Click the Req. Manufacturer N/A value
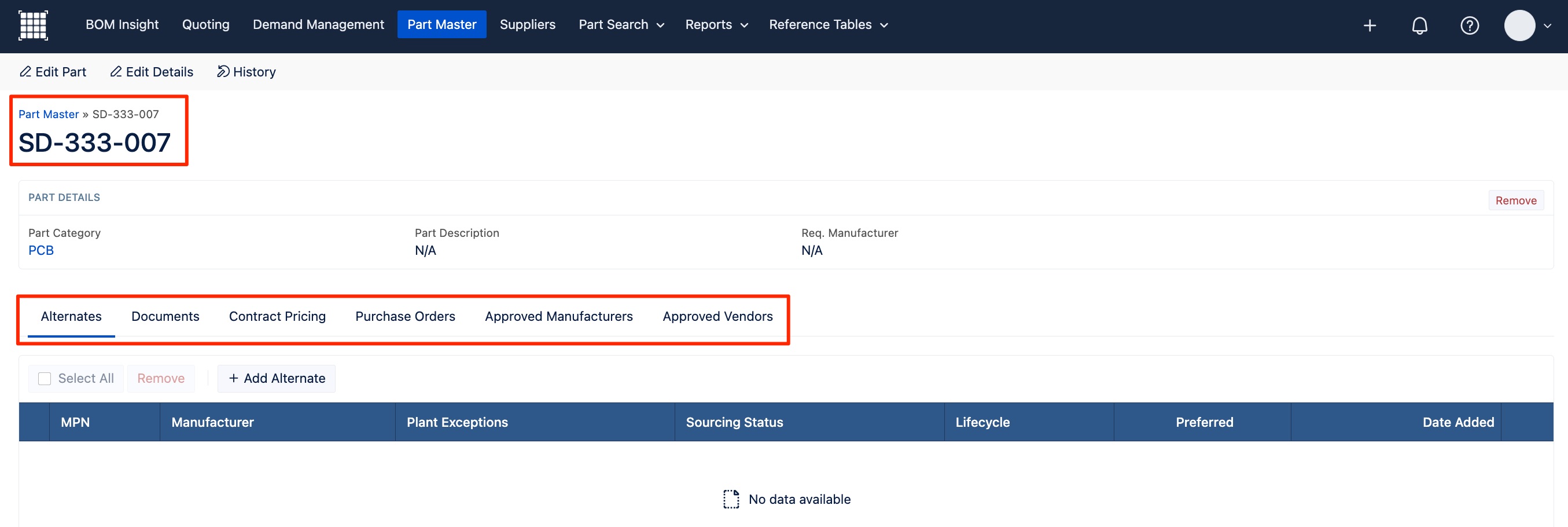 (812, 250)
